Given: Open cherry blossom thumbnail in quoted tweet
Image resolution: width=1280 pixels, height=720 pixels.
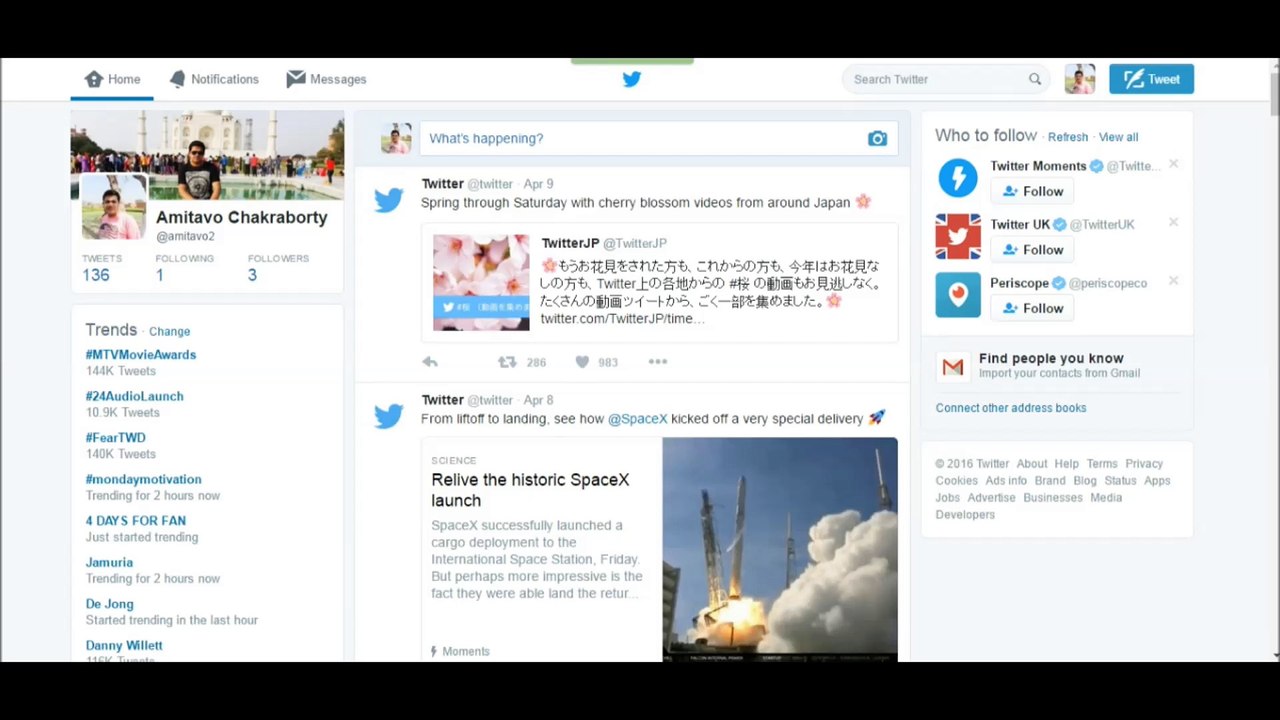Looking at the screenshot, I should click(481, 282).
